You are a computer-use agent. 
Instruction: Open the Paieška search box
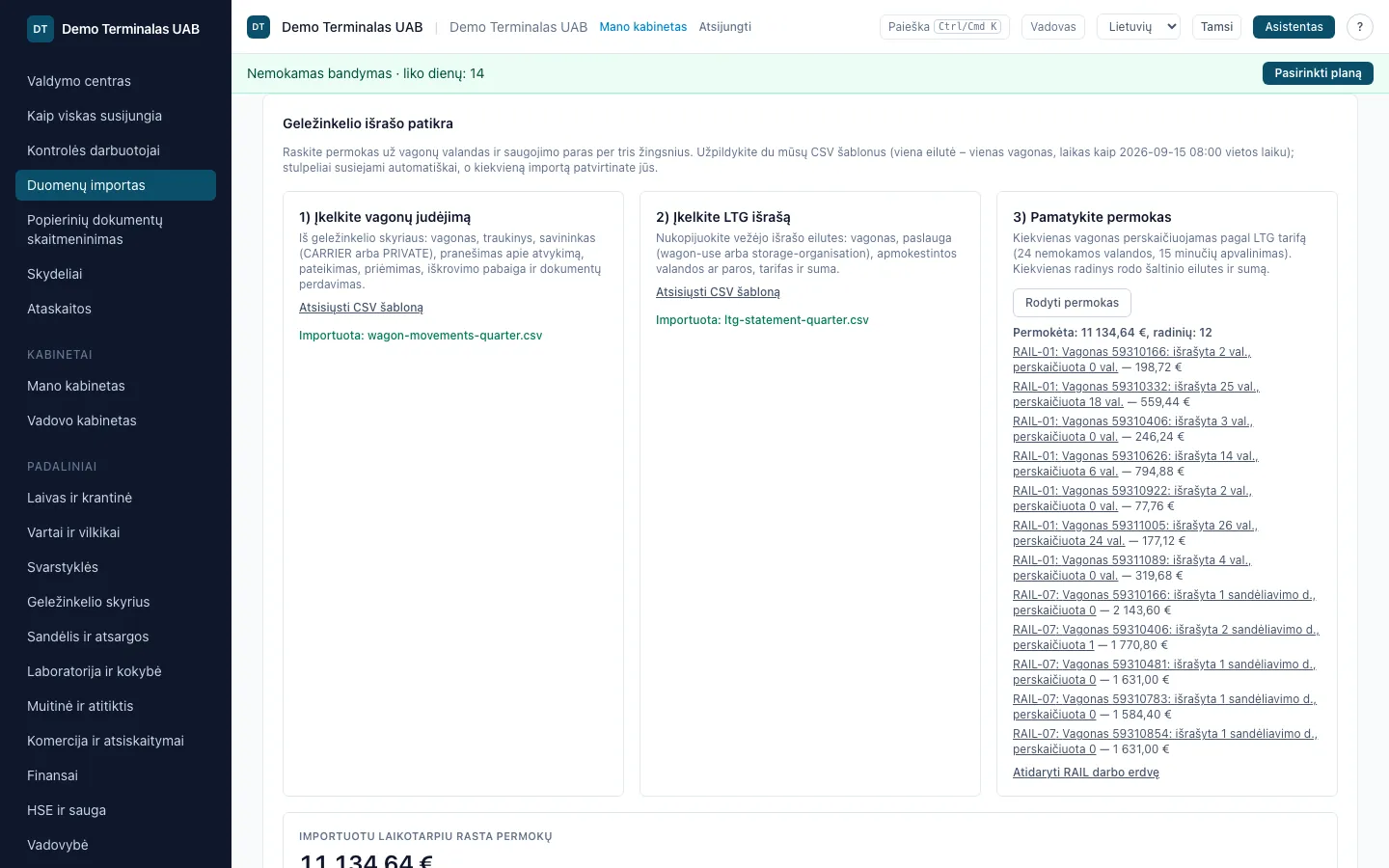(944, 27)
